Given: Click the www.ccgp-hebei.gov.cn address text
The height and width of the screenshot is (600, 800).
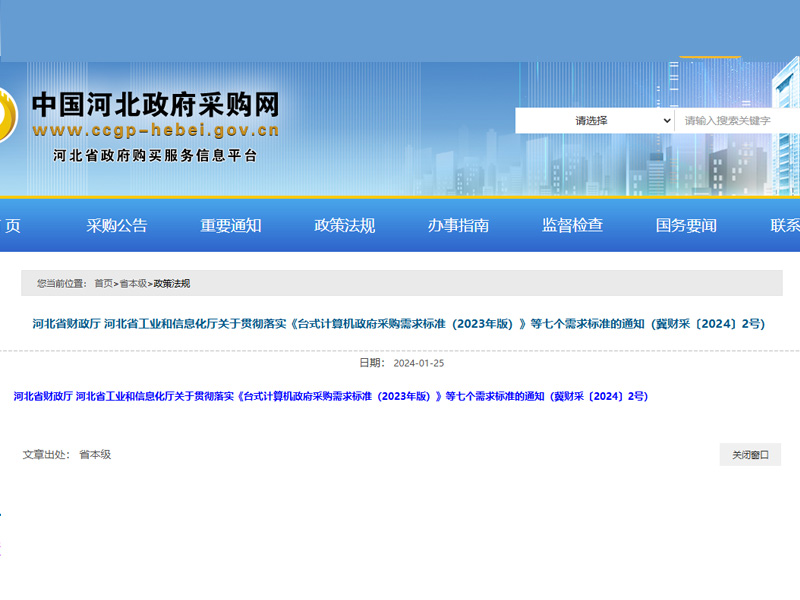Looking at the screenshot, I should 155,131.
